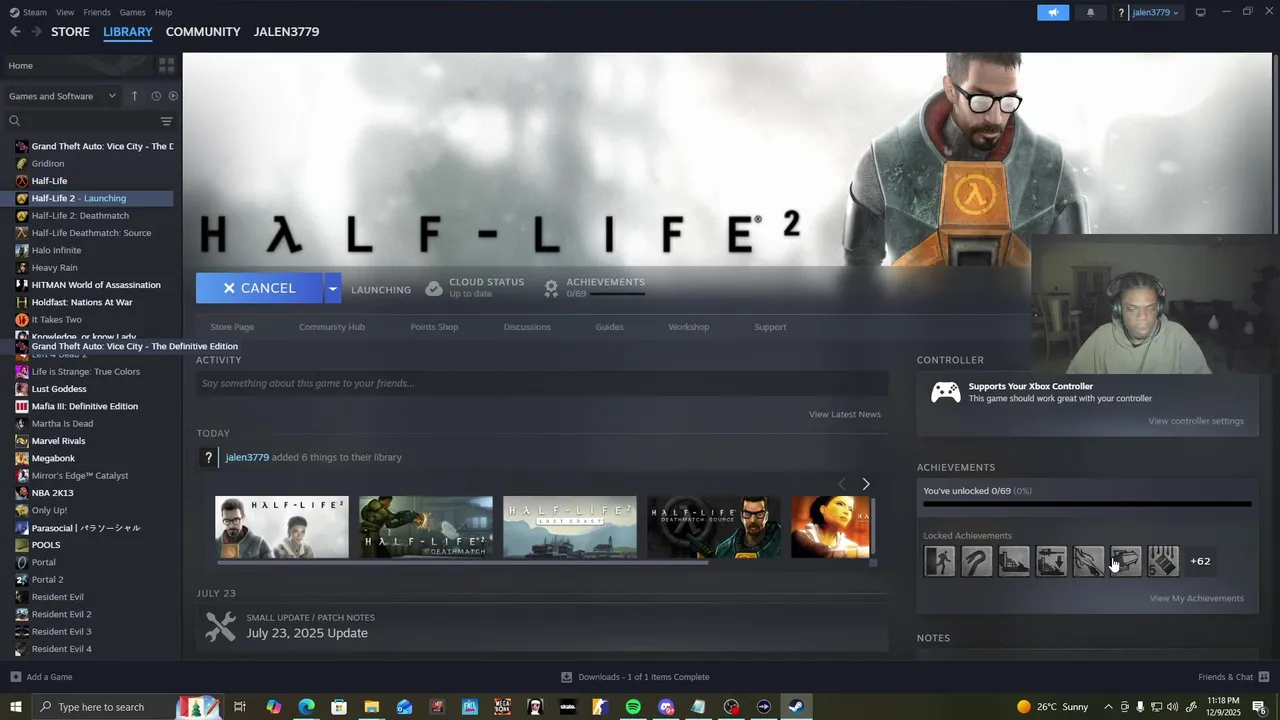Open Spotify from the taskbar

633,707
